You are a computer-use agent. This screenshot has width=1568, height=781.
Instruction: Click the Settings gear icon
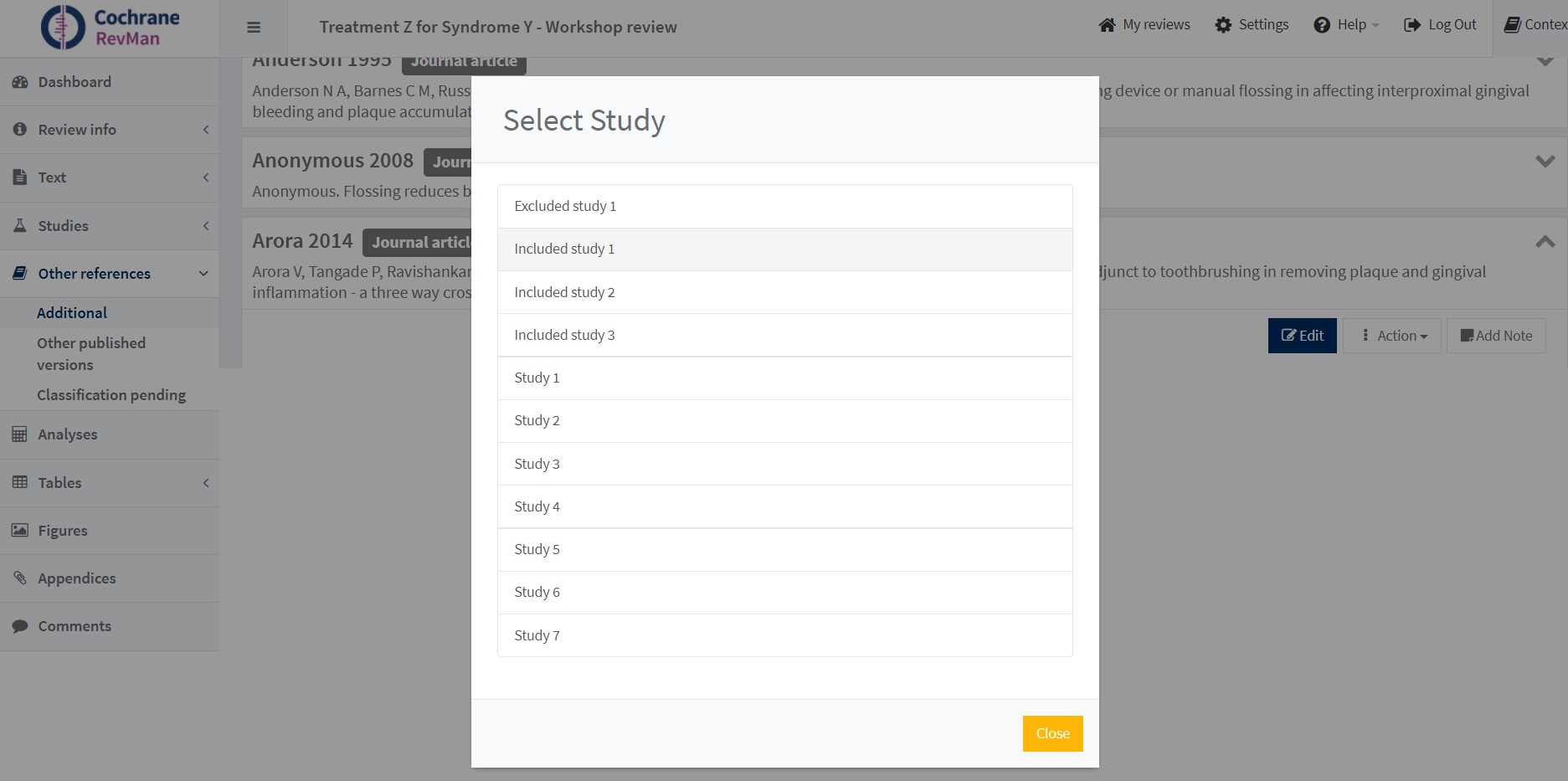pyautogui.click(x=1223, y=25)
